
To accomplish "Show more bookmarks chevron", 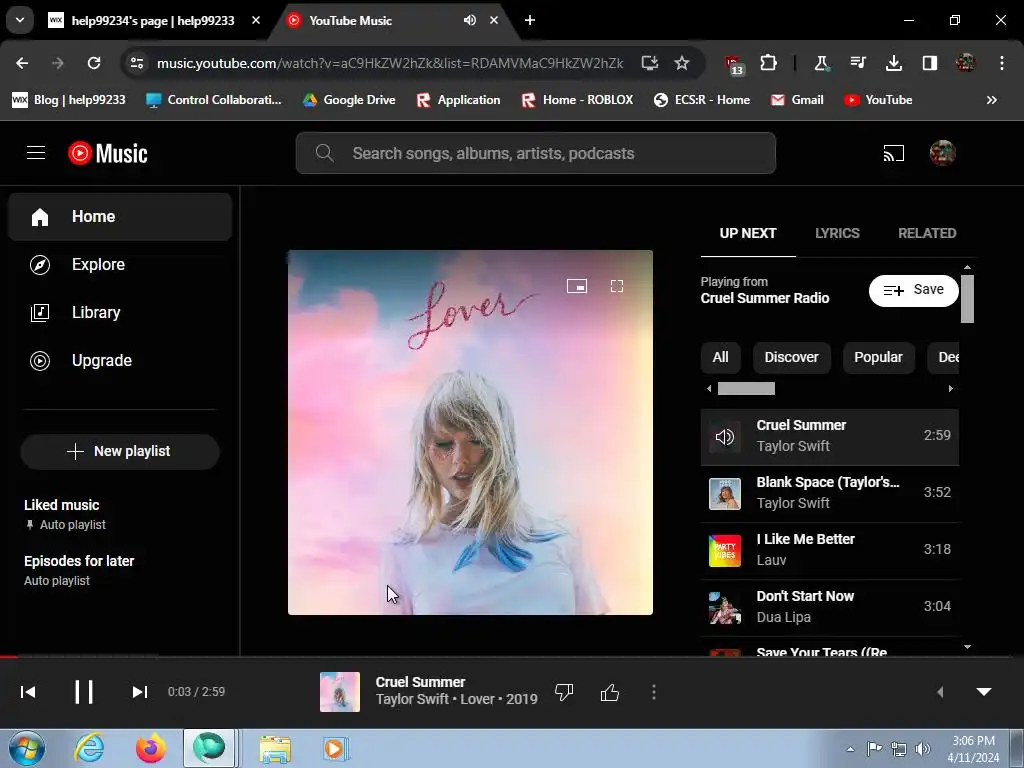I will click(991, 100).
